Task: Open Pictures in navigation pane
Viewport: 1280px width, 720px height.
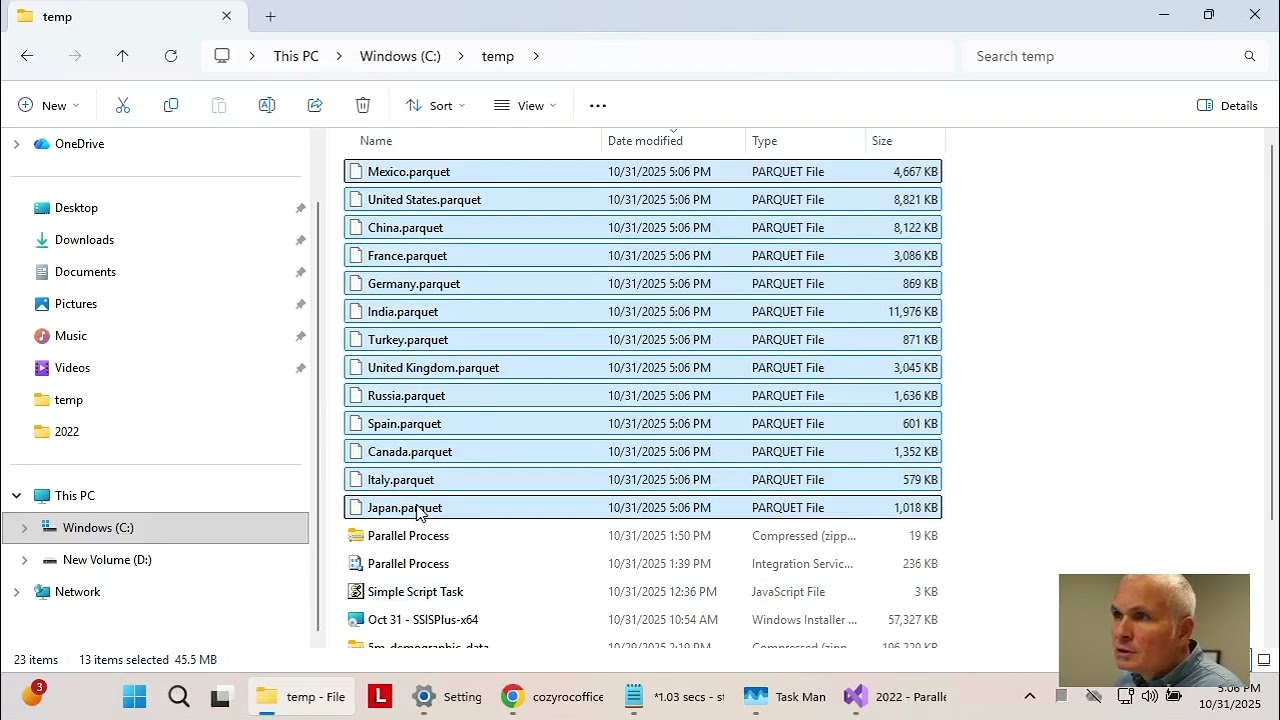Action: [76, 304]
